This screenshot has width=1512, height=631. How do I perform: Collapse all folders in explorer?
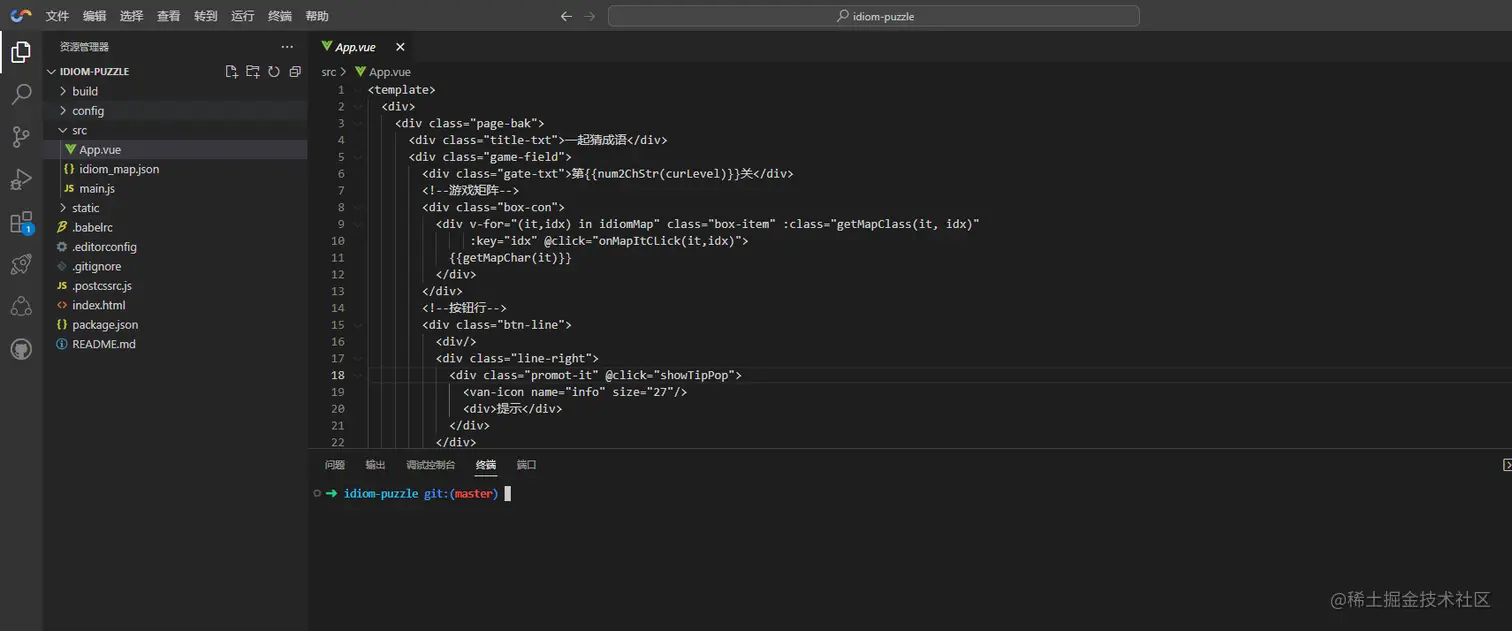(x=295, y=72)
